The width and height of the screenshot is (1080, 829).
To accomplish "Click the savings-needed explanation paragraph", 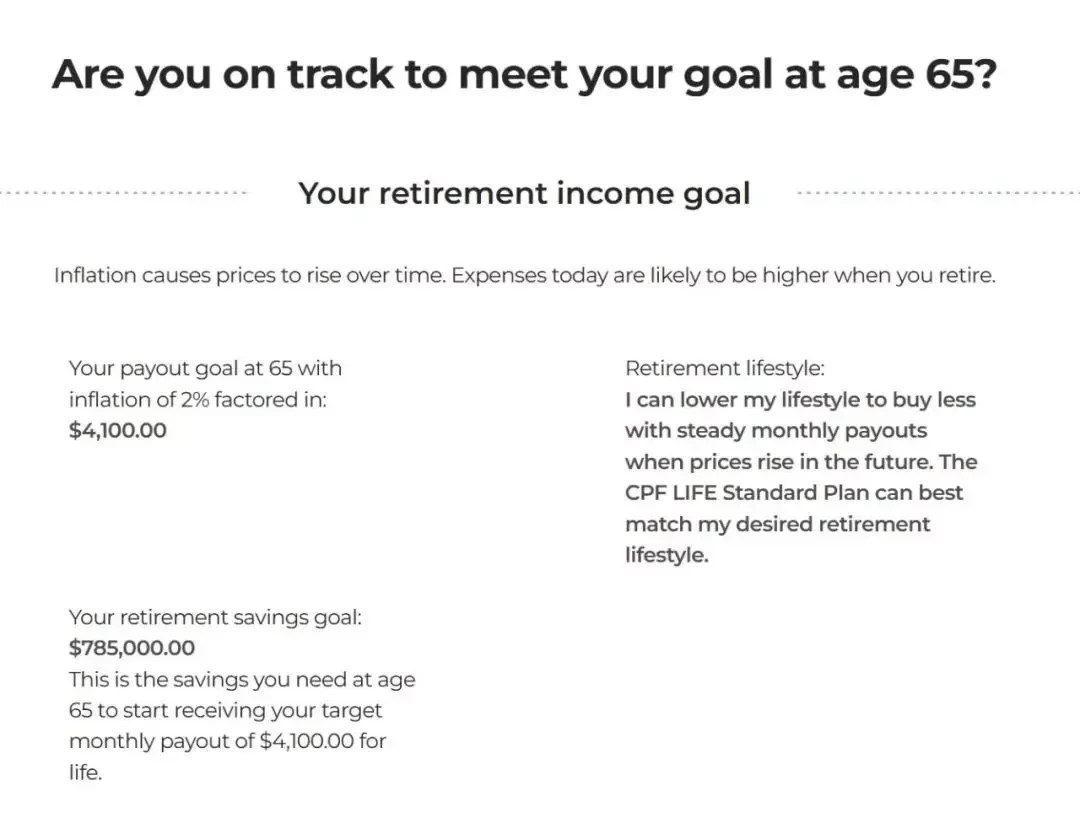I will pos(242,726).
